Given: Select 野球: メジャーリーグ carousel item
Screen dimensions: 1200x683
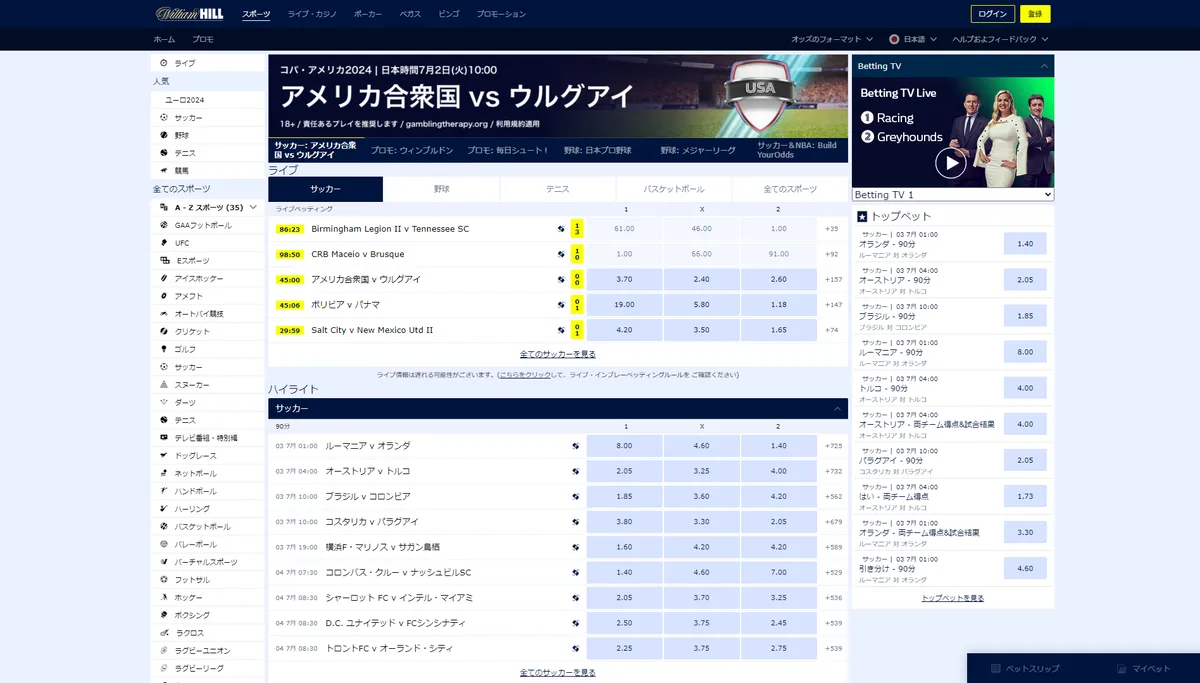Looking at the screenshot, I should (x=698, y=150).
